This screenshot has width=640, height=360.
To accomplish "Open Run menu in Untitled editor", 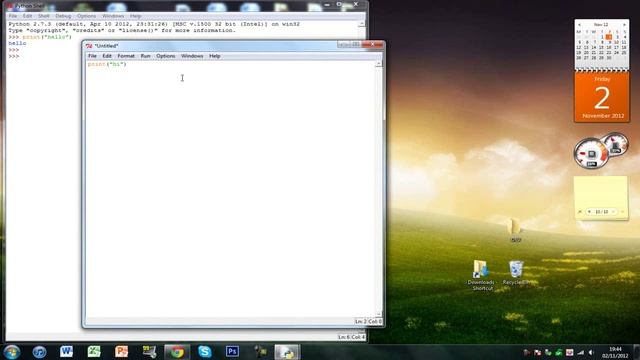I will (145, 56).
